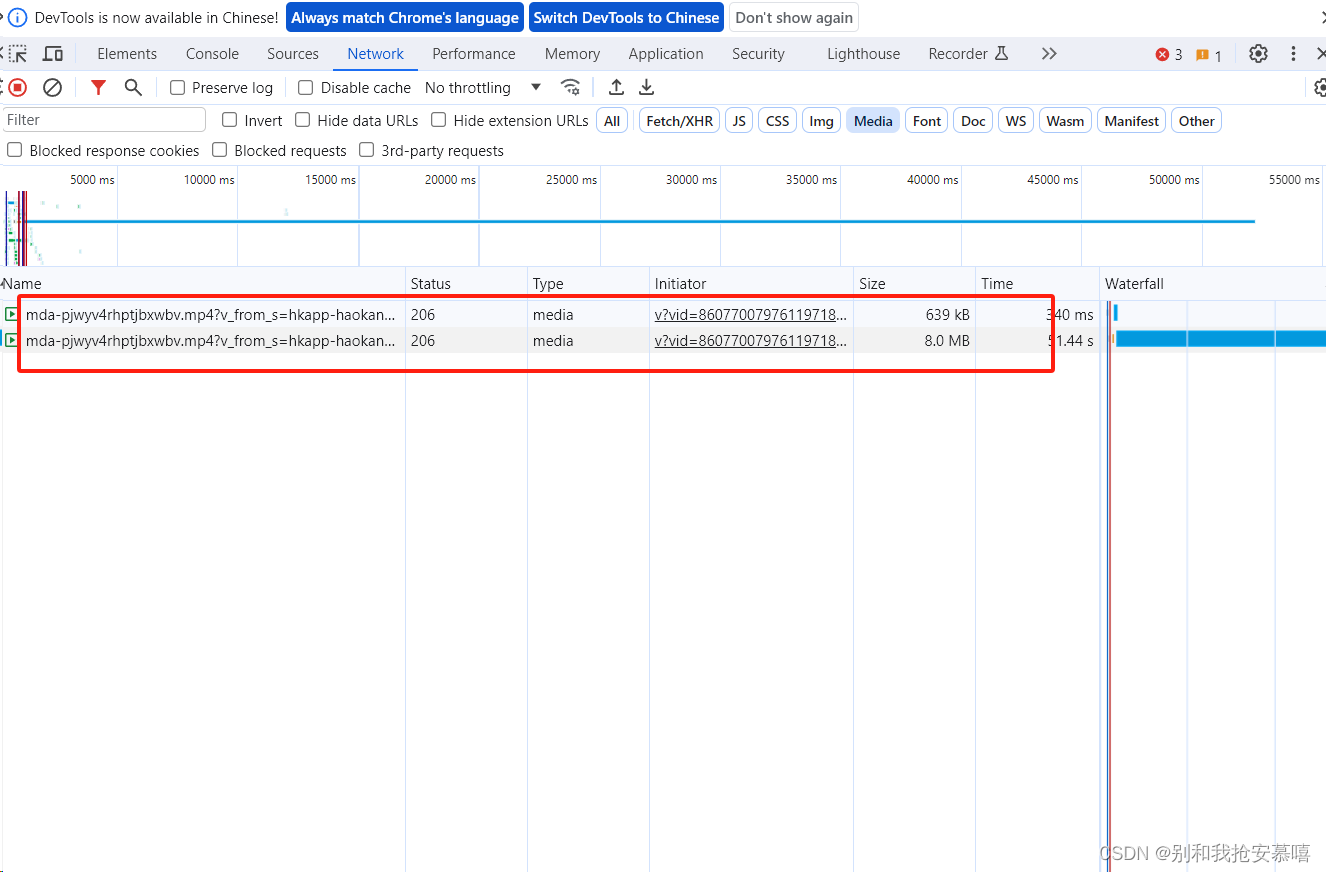Check the Invert filter checkbox
The image size is (1326, 872).
tap(229, 120)
